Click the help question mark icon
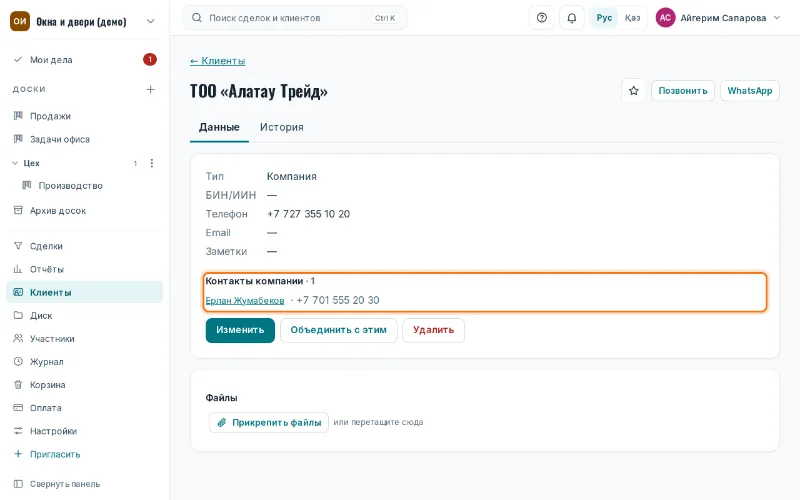 tap(542, 18)
